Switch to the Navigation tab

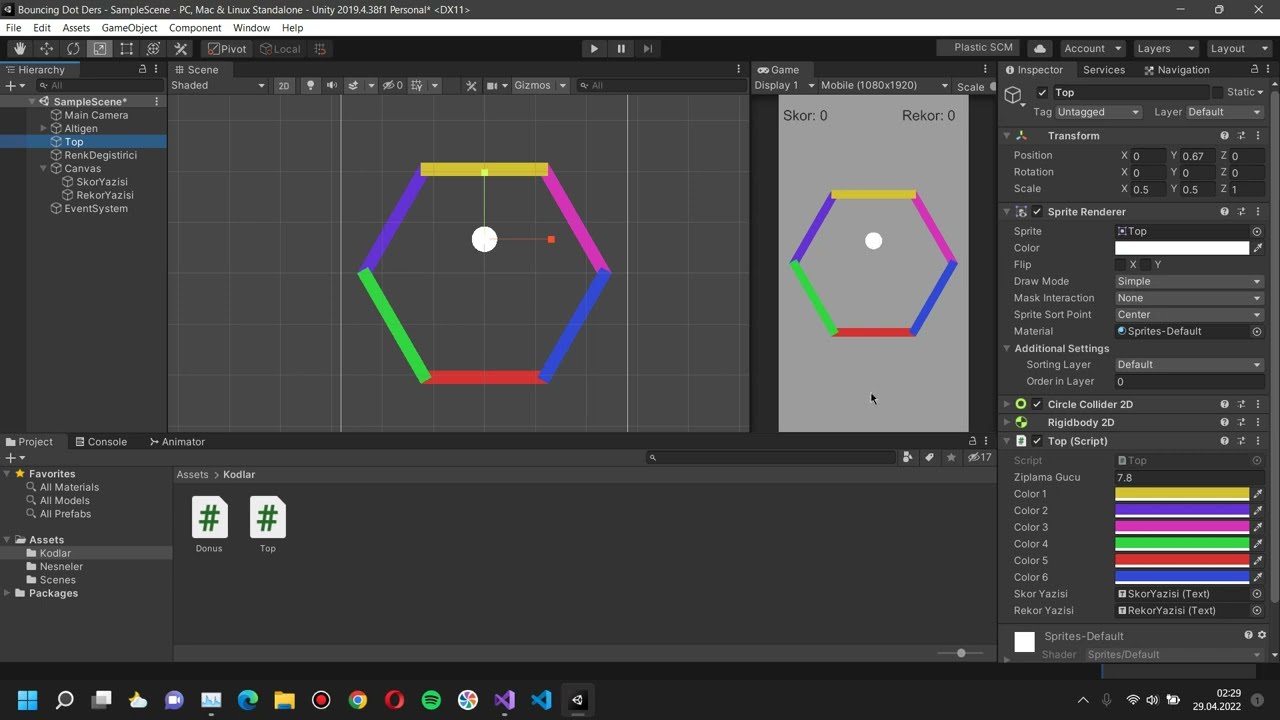(x=1176, y=70)
